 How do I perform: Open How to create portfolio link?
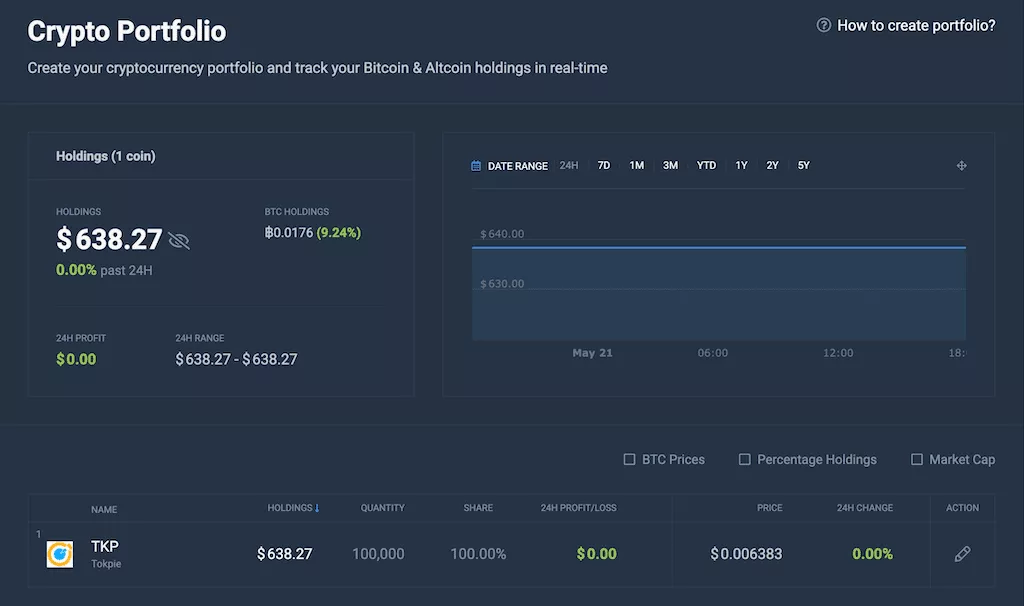(916, 25)
